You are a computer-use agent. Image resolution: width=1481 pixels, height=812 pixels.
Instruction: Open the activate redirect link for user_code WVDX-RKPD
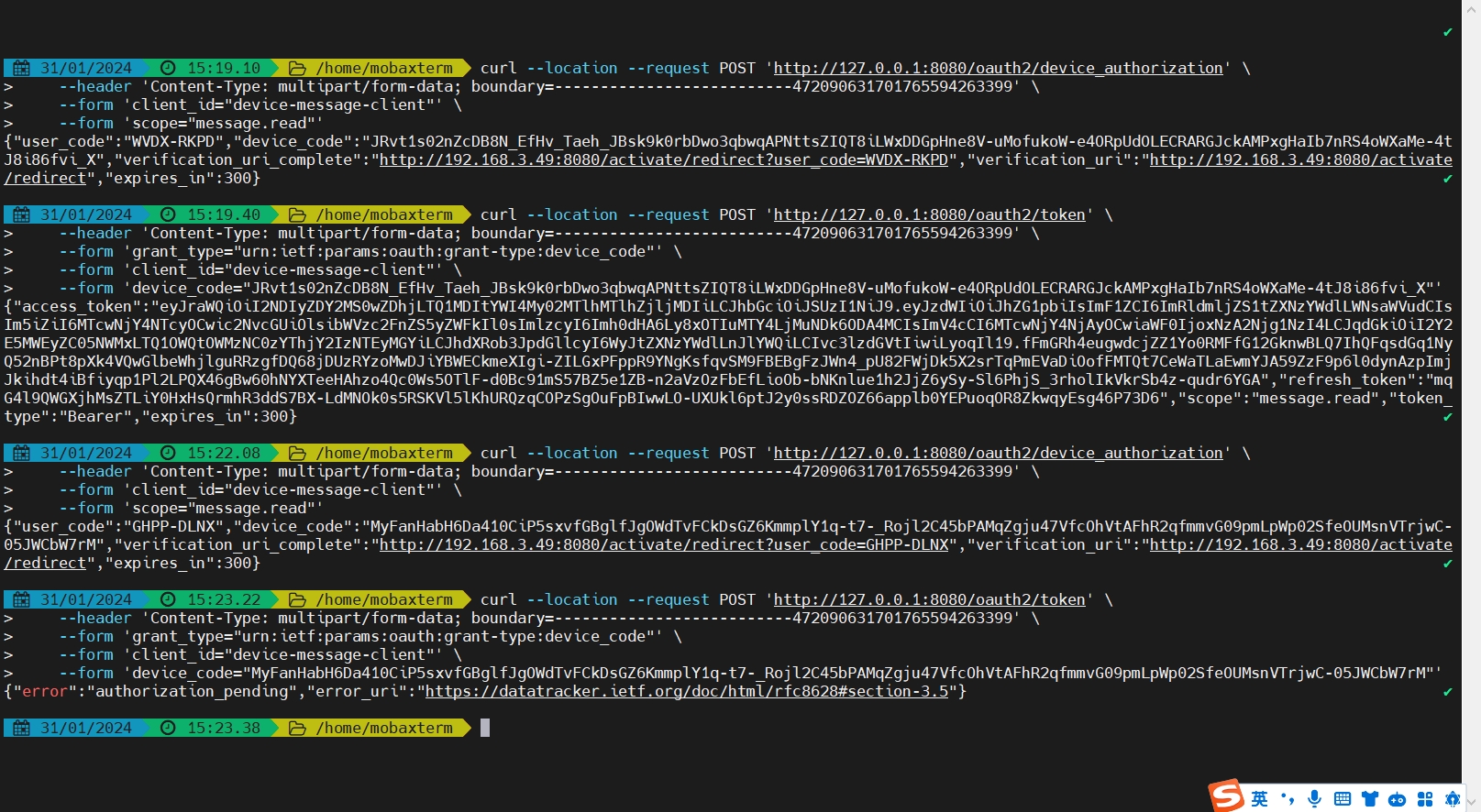coord(663,159)
